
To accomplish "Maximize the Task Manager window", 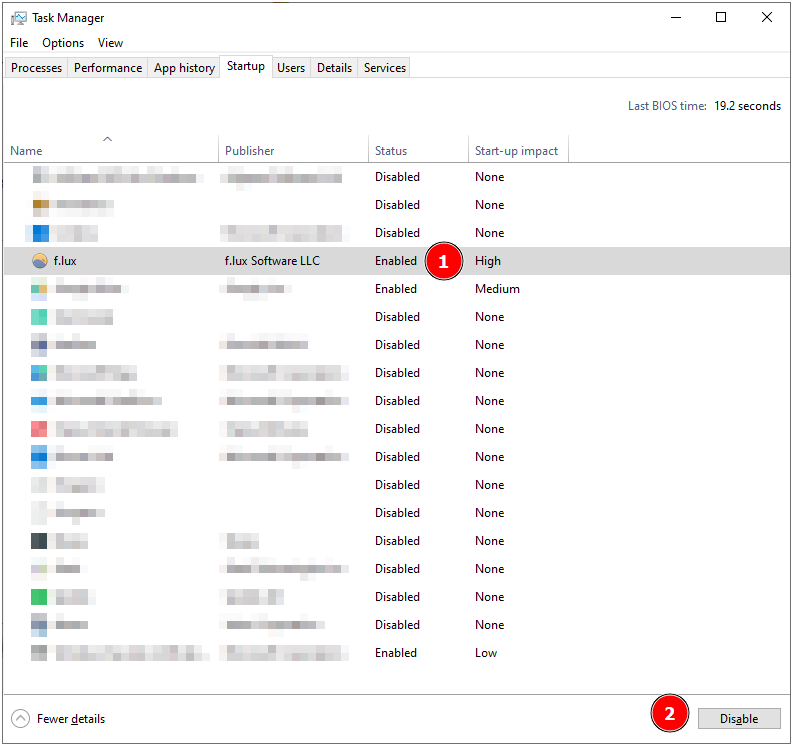I will point(721,17).
